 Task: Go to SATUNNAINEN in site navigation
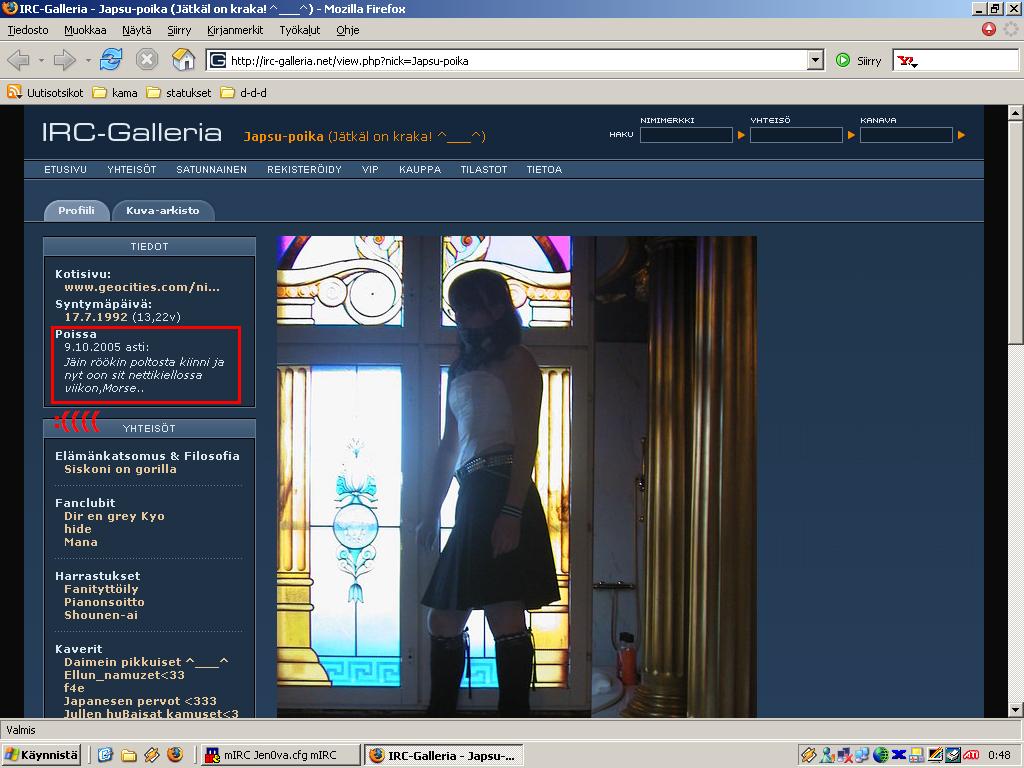click(212, 169)
